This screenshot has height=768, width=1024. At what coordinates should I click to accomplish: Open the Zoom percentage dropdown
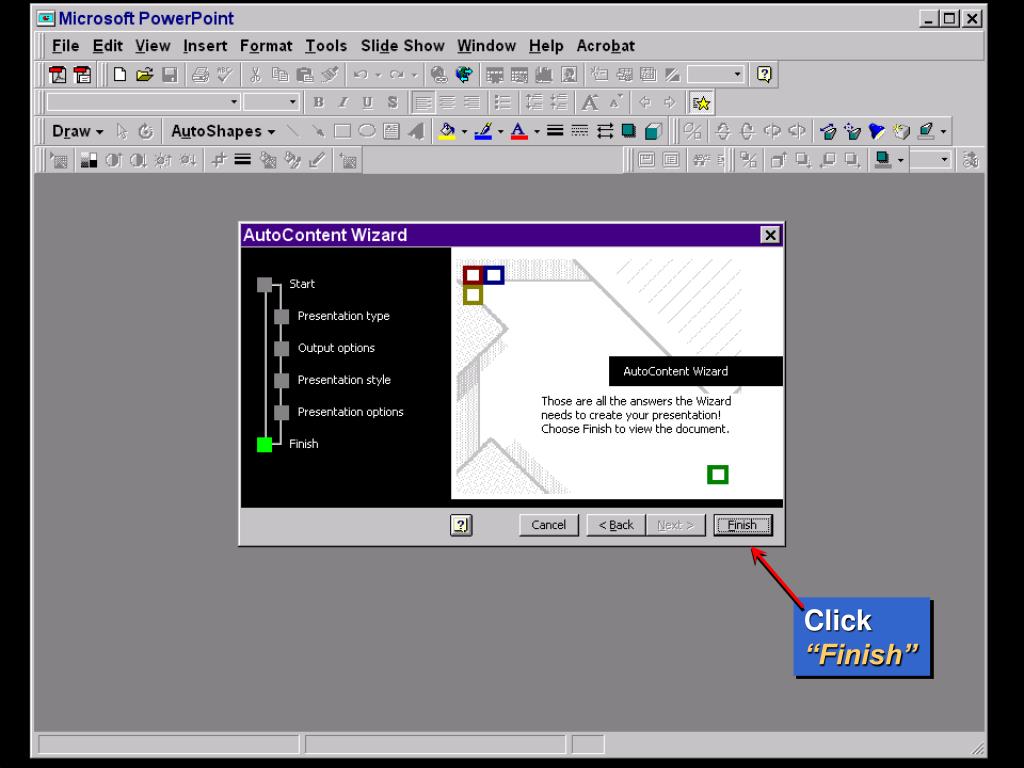tap(737, 74)
